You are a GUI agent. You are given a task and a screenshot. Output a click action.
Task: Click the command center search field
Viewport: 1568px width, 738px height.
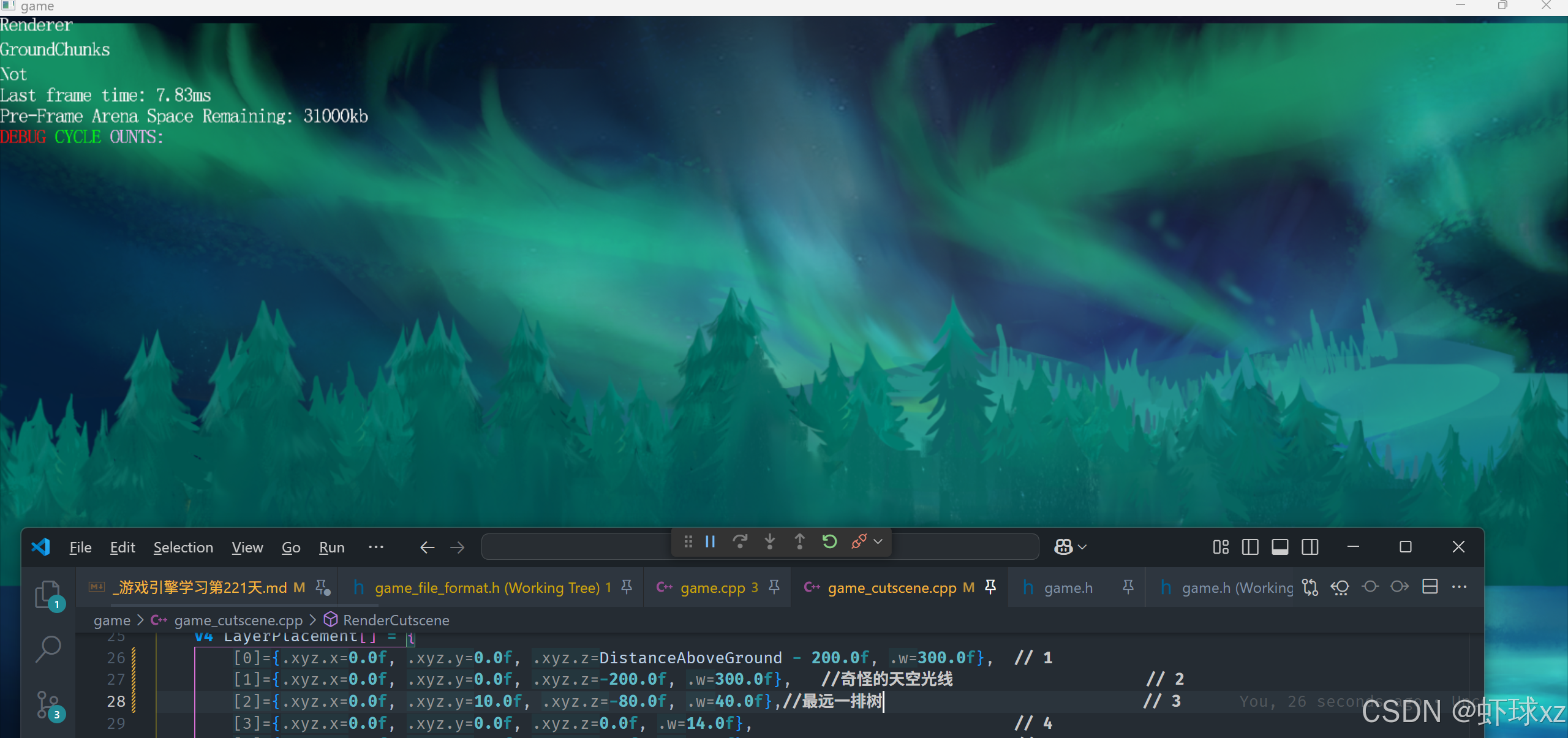(x=576, y=547)
